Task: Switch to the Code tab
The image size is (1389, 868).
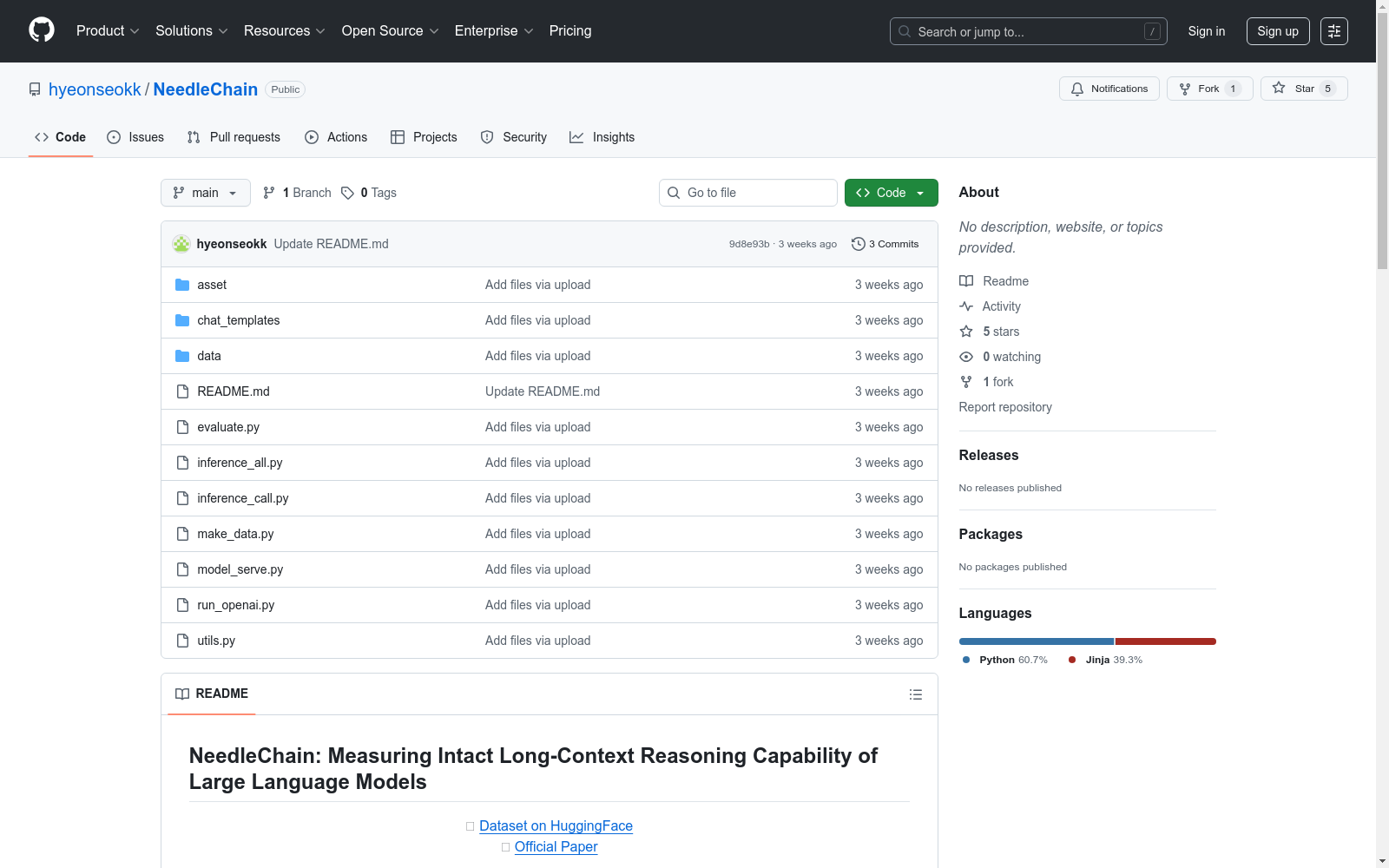Action: click(x=61, y=137)
